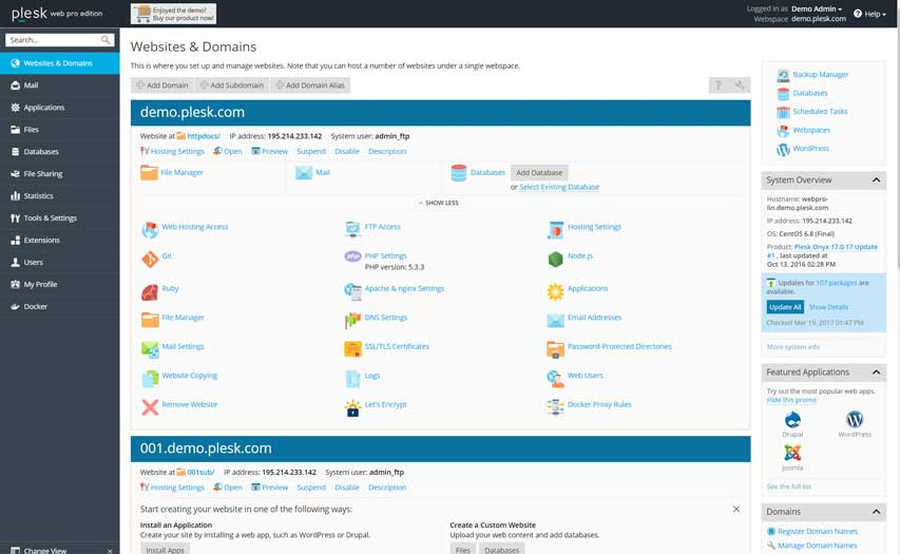Click the Add Subdomain button
Image resolution: width=900 pixels, height=554 pixels.
[x=232, y=86]
